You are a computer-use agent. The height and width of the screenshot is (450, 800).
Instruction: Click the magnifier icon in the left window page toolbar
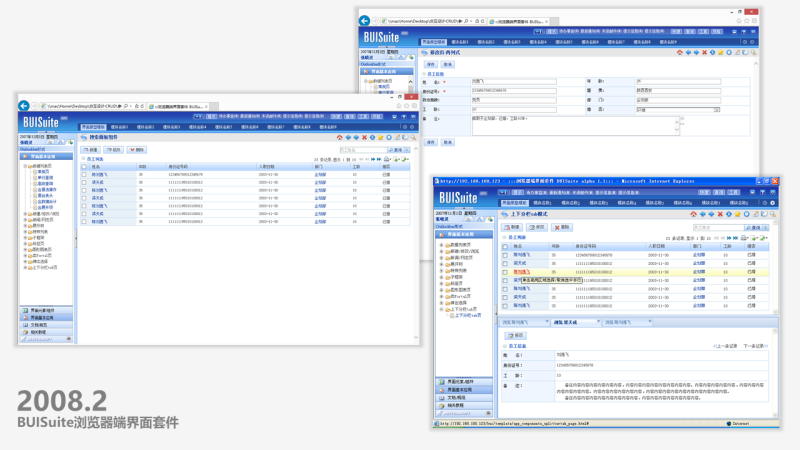tap(413, 137)
